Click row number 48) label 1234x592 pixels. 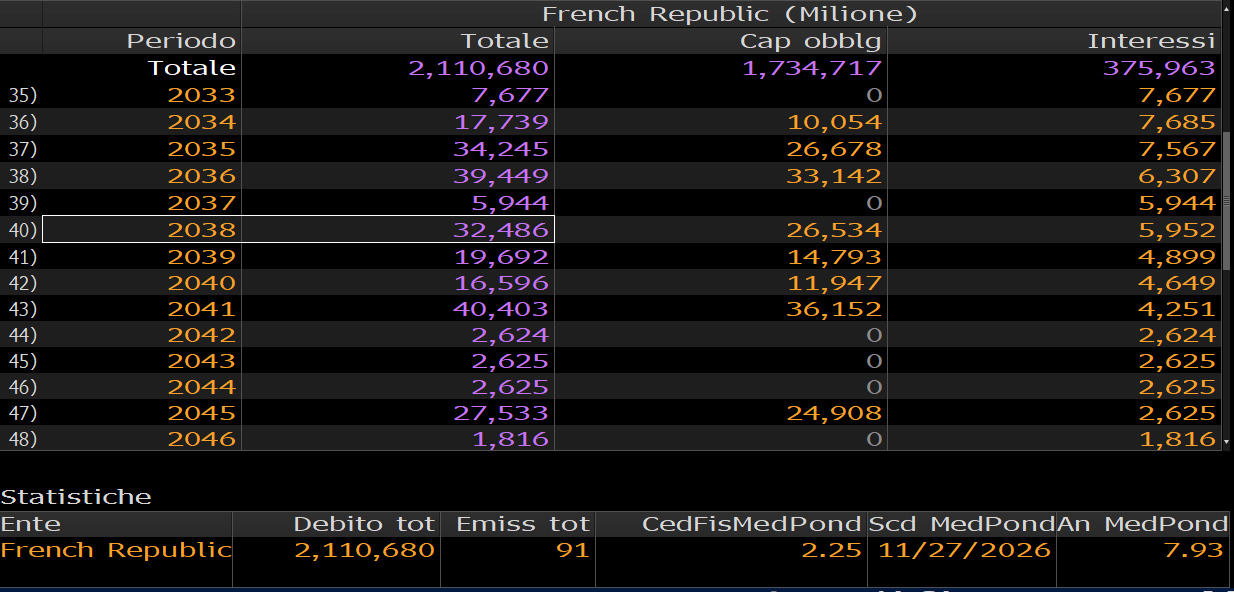22,439
